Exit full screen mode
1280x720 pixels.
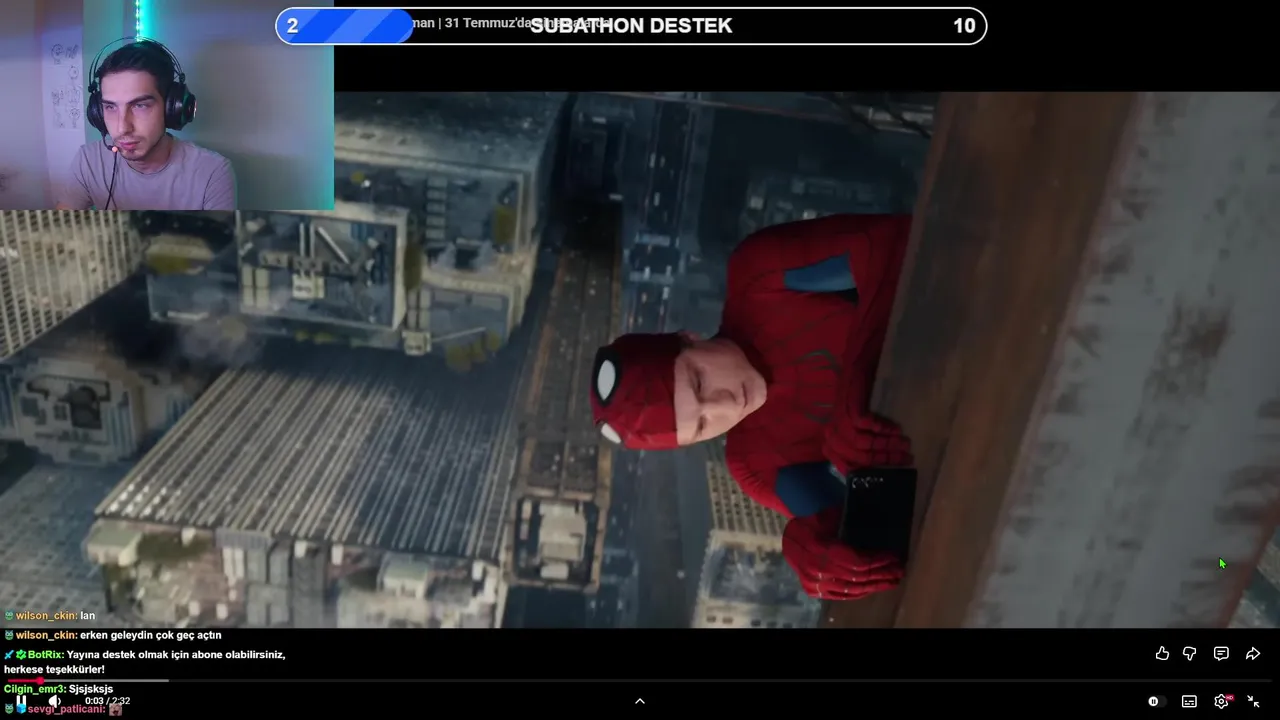click(1253, 702)
